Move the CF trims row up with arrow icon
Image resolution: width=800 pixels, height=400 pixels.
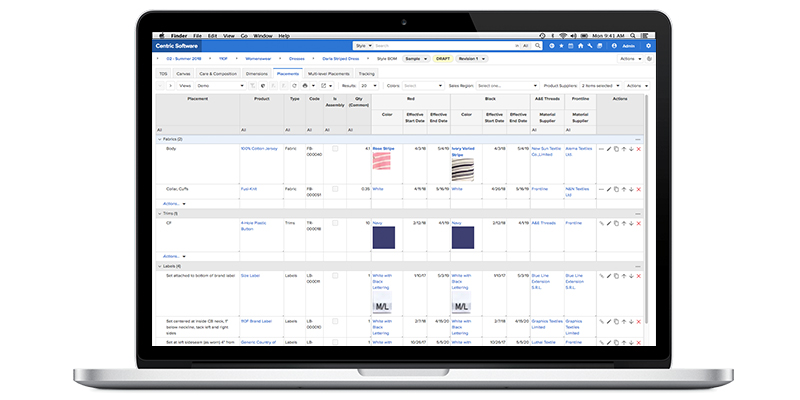pos(622,224)
